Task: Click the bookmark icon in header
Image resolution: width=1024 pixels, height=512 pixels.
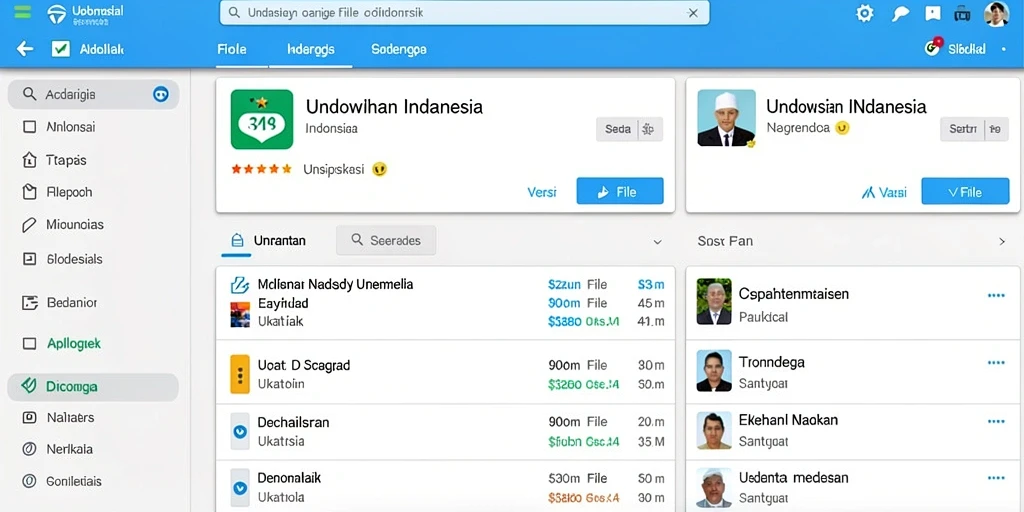Action: (x=933, y=13)
